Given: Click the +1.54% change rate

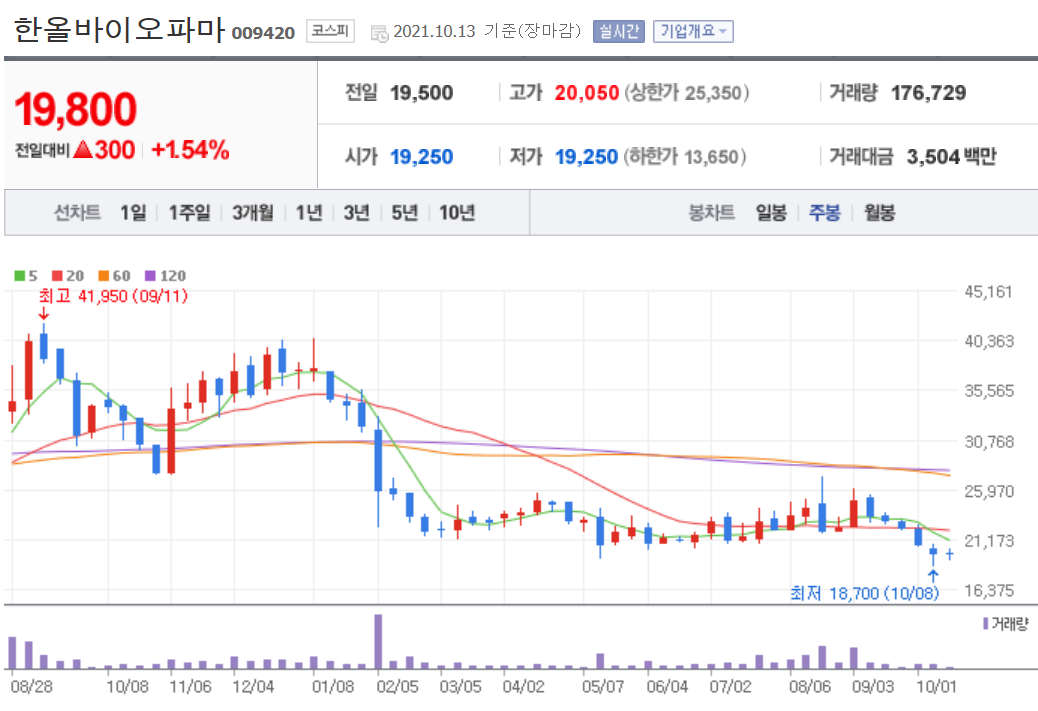Looking at the screenshot, I should 191,150.
